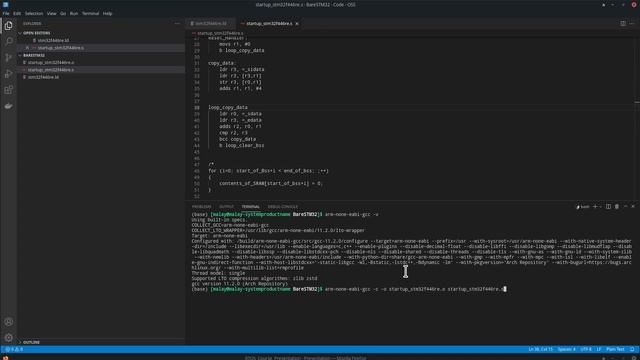
Task: Change line ending via LF status entry
Action: click(x=599, y=349)
